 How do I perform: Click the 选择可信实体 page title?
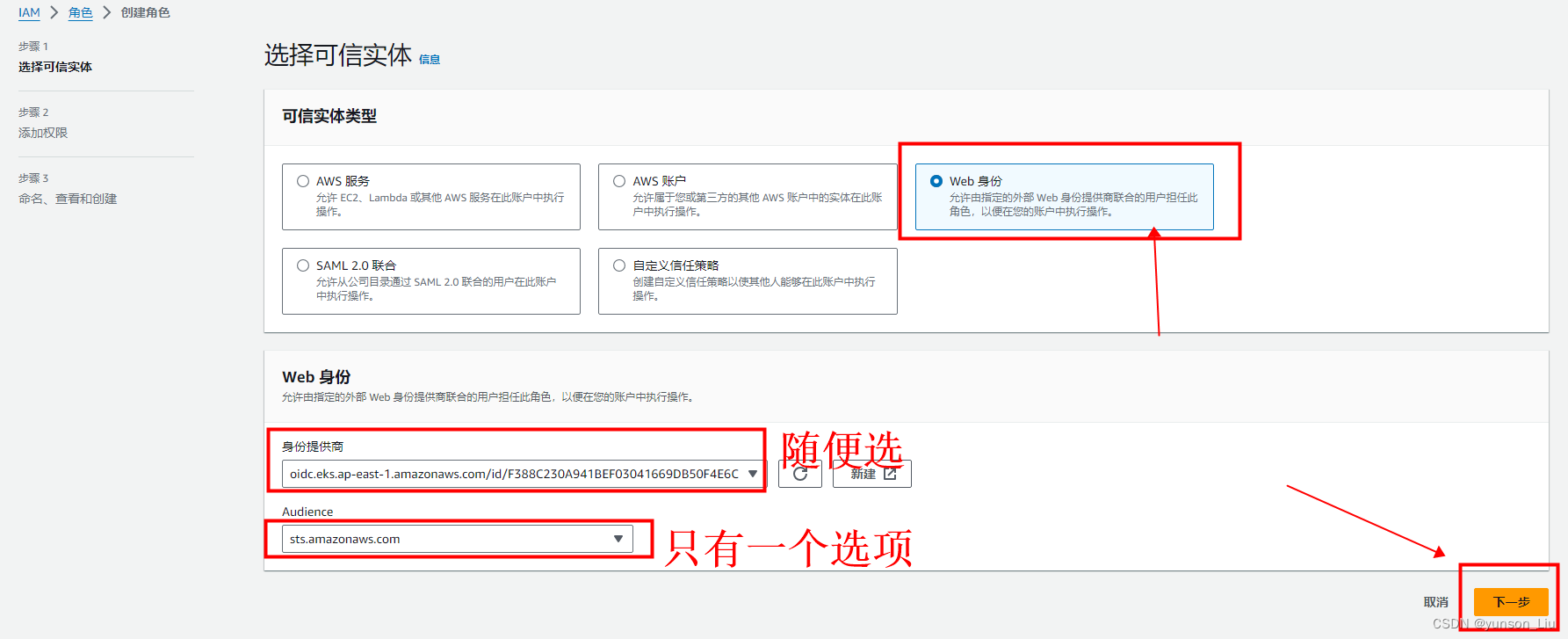338,55
